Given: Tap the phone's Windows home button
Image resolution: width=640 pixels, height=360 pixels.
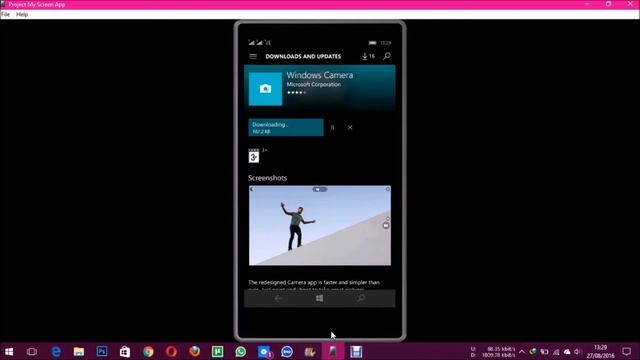Looking at the screenshot, I should coord(320,298).
